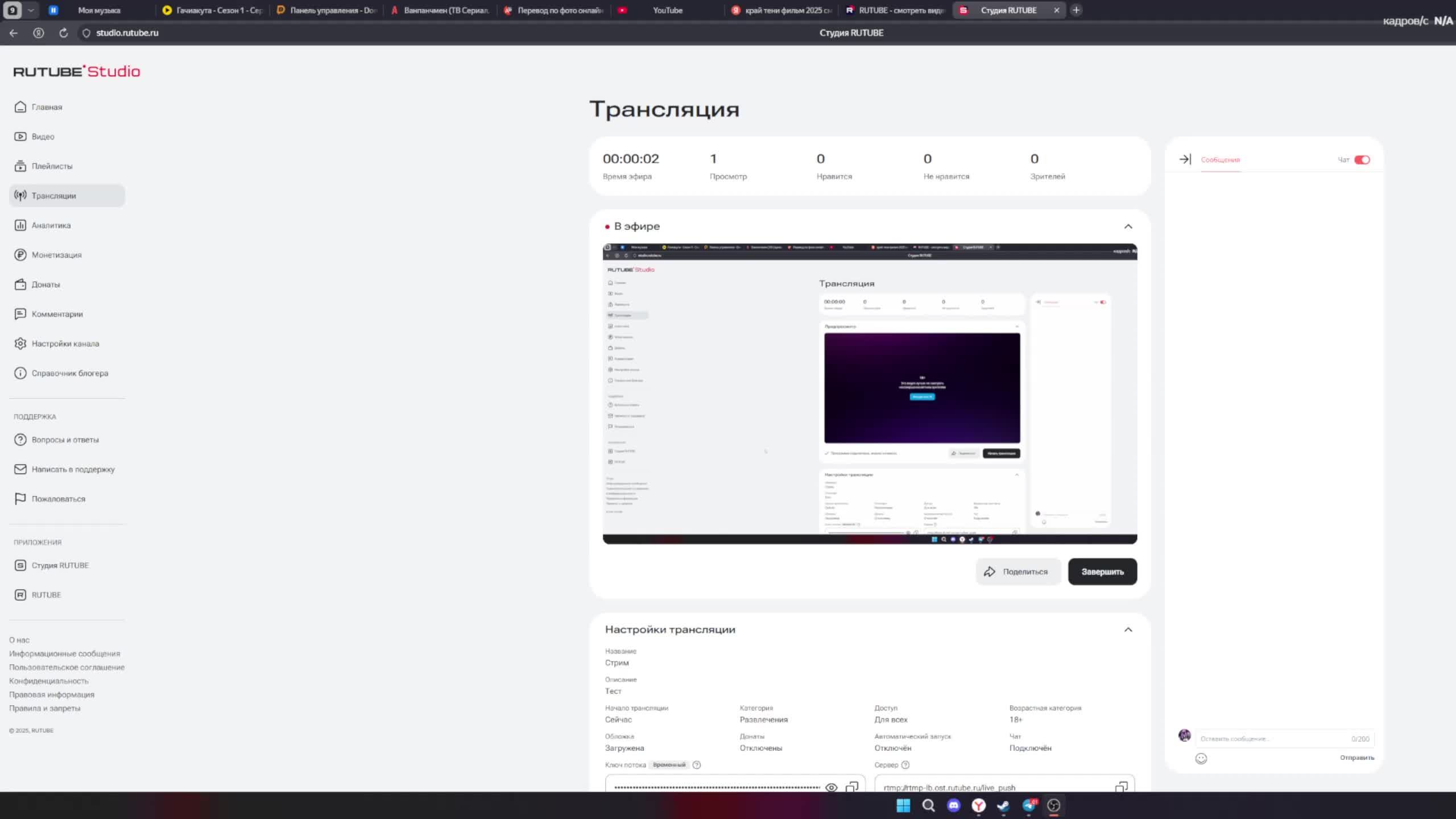This screenshot has width=1456, height=819.
Task: Reveal stream key with eye icon
Action: (831, 788)
